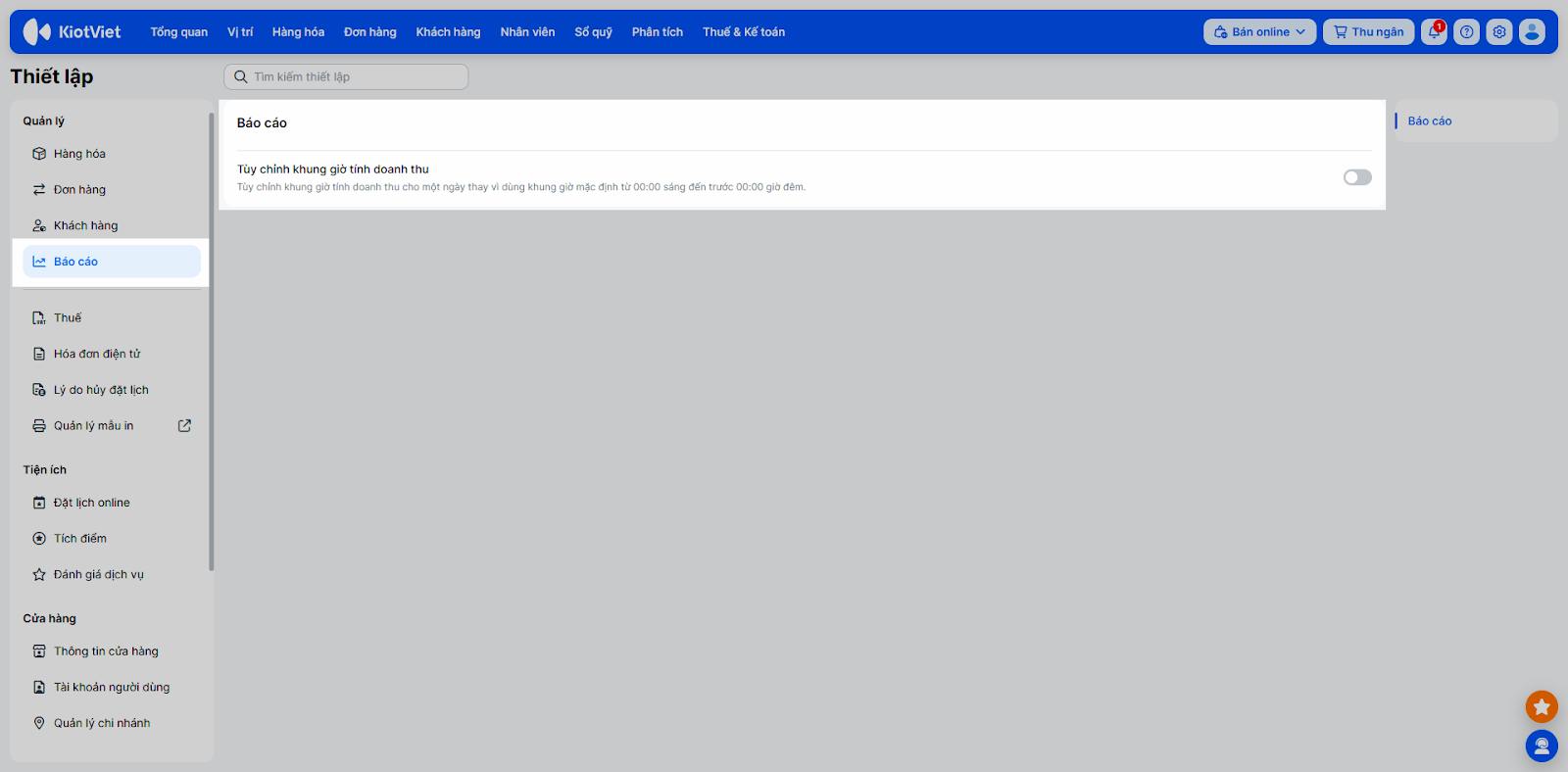This screenshot has height=772, width=1568.
Task: Open the Vị trí menu
Action: (x=240, y=32)
